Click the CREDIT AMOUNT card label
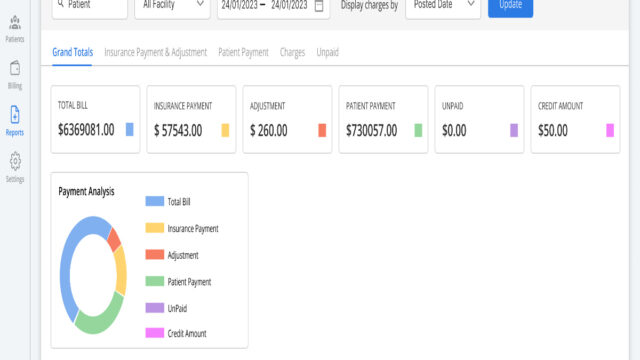The width and height of the screenshot is (640, 360). (560, 106)
